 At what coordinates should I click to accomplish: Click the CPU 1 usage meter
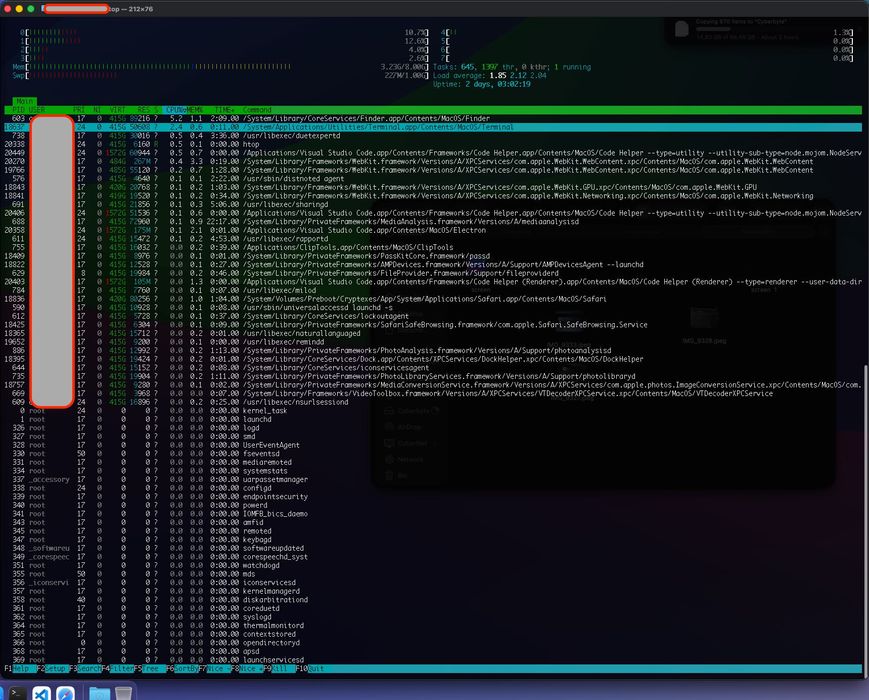[x=224, y=41]
